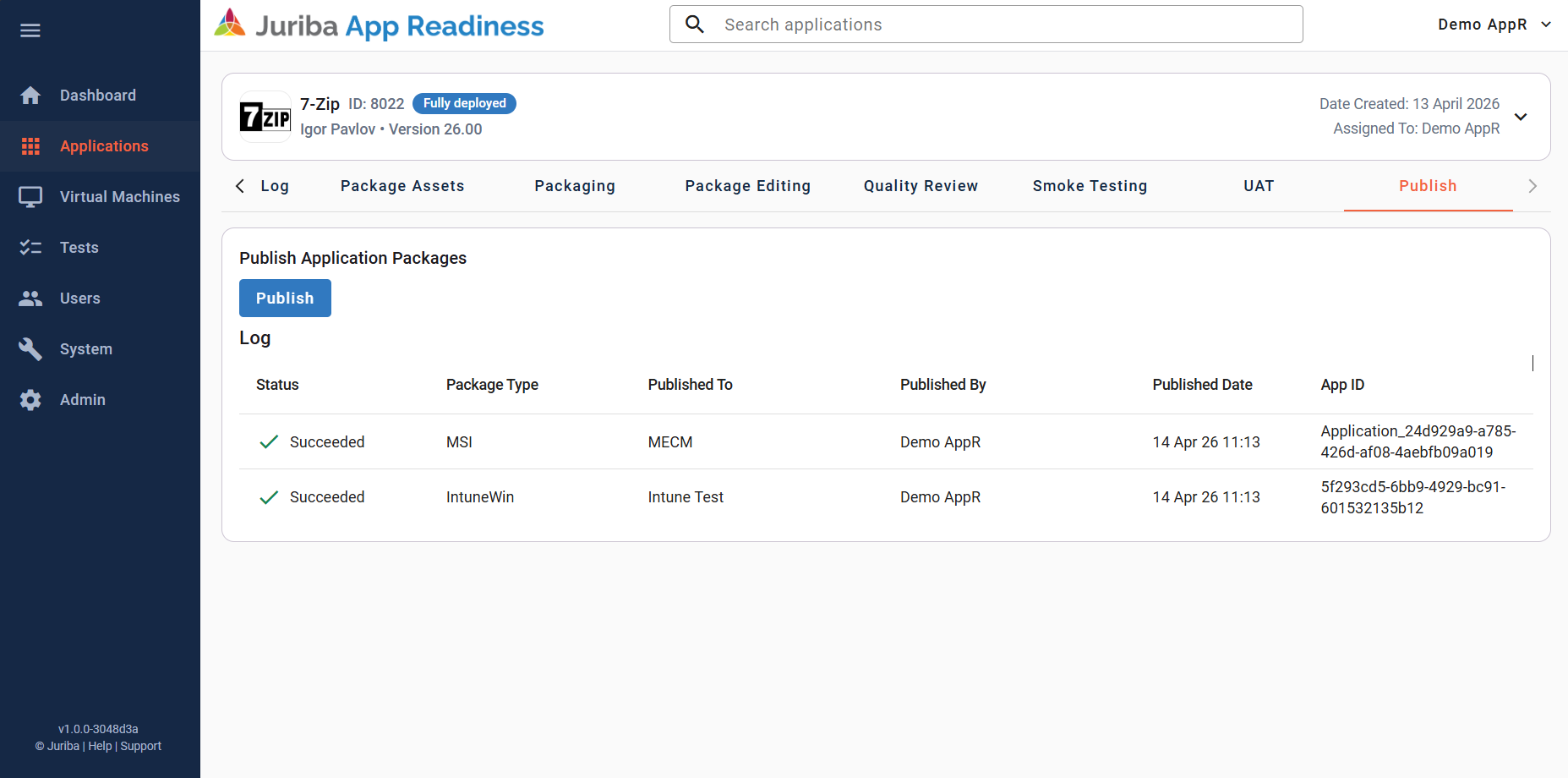Click the Status column header
This screenshot has height=778, width=1568.
277,385
